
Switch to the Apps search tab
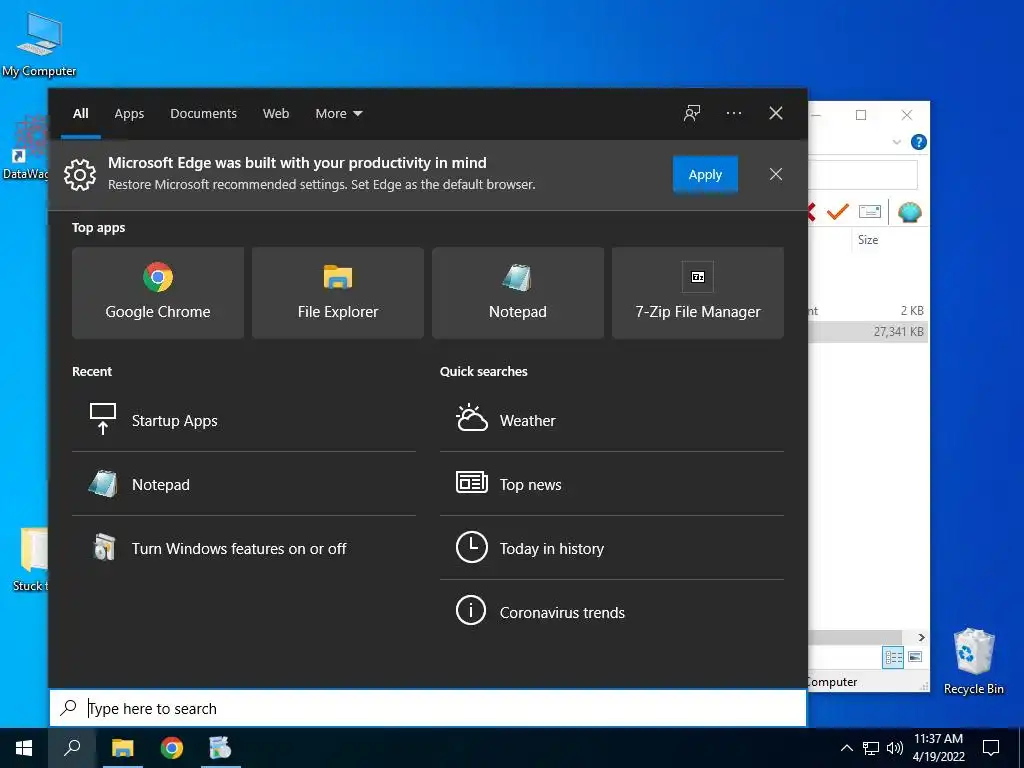point(129,114)
